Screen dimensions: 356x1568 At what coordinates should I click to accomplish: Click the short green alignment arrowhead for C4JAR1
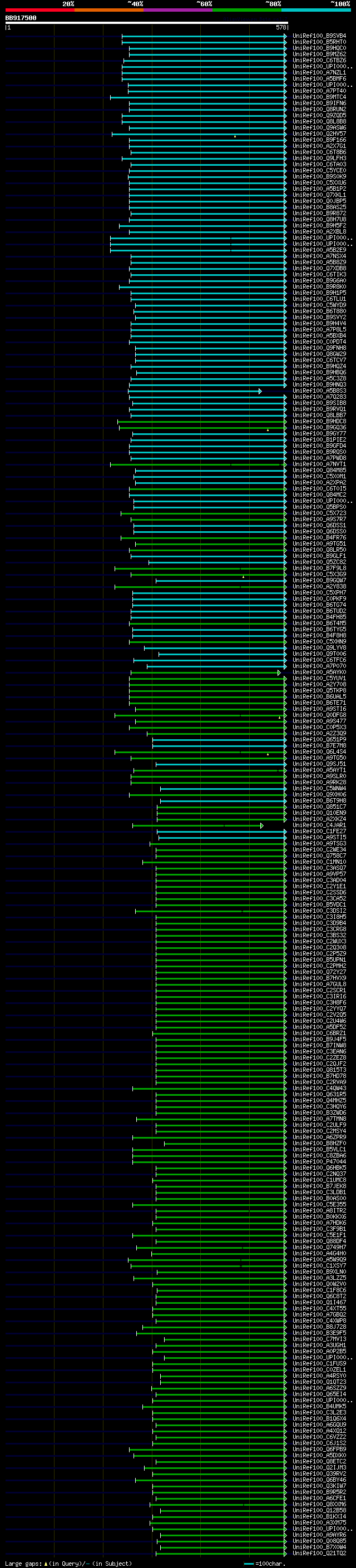[x=261, y=826]
